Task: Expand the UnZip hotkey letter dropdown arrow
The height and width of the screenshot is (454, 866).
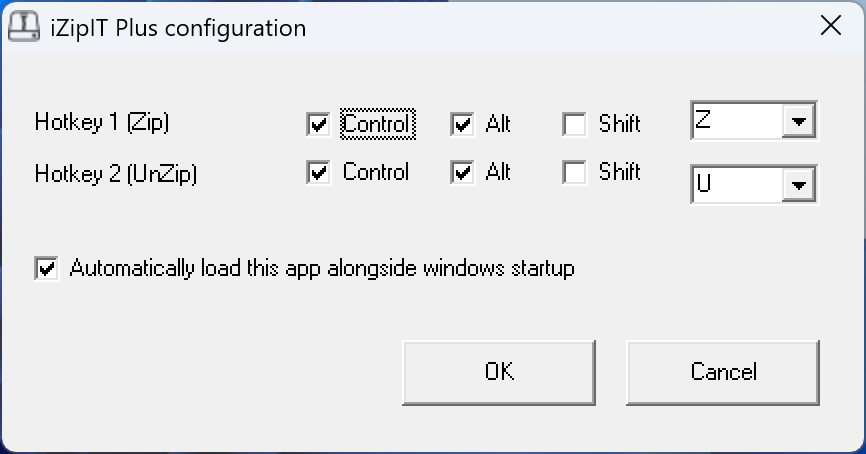Action: click(798, 185)
